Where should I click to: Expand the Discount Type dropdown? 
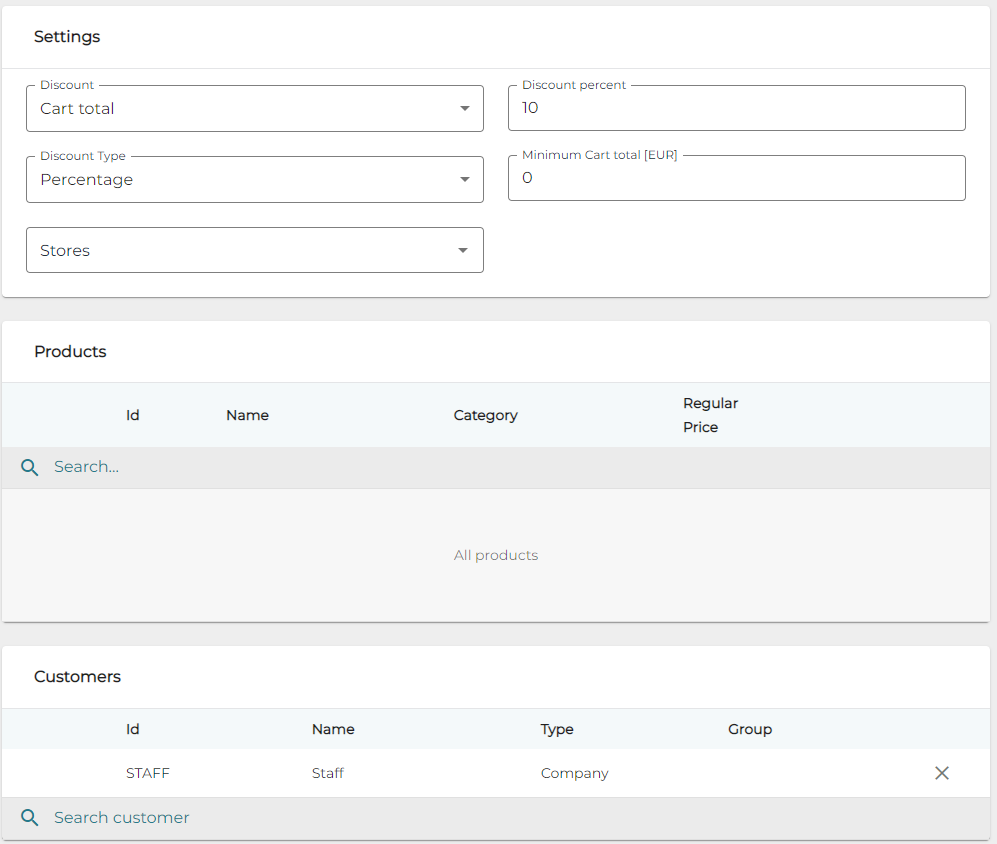coord(254,180)
